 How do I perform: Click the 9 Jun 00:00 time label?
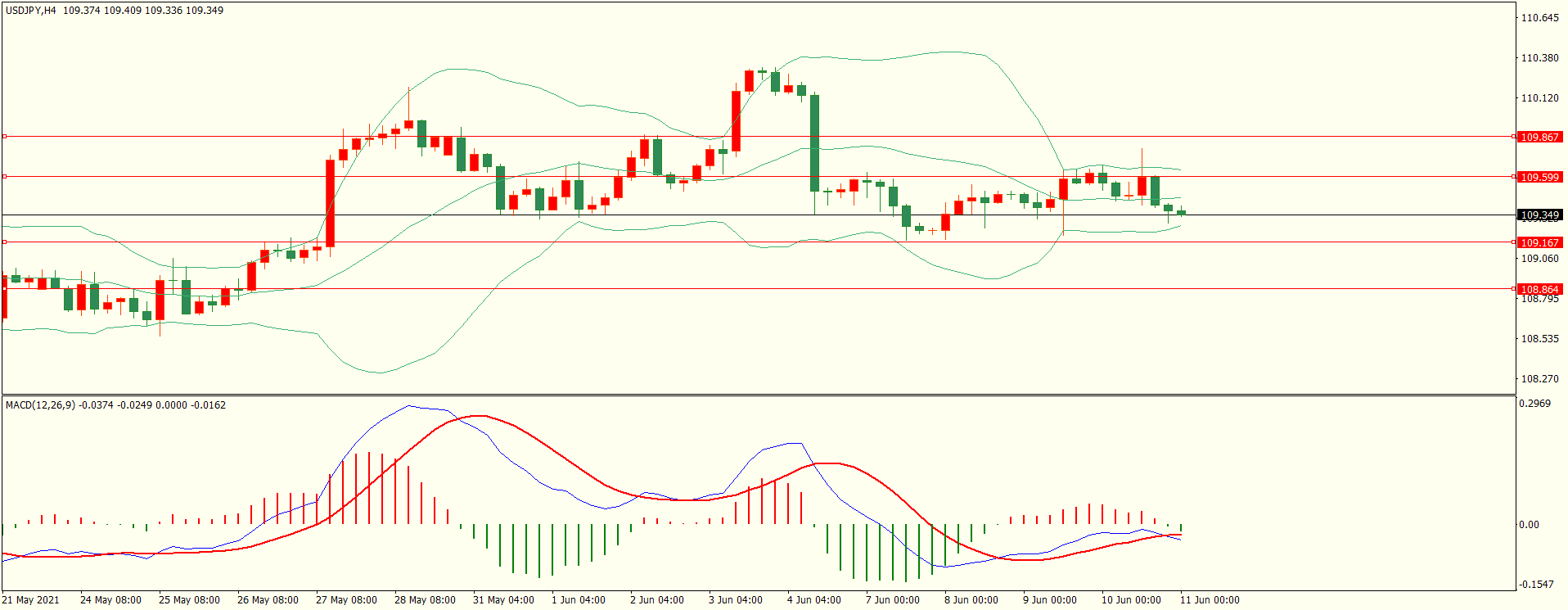pyautogui.click(x=1050, y=600)
